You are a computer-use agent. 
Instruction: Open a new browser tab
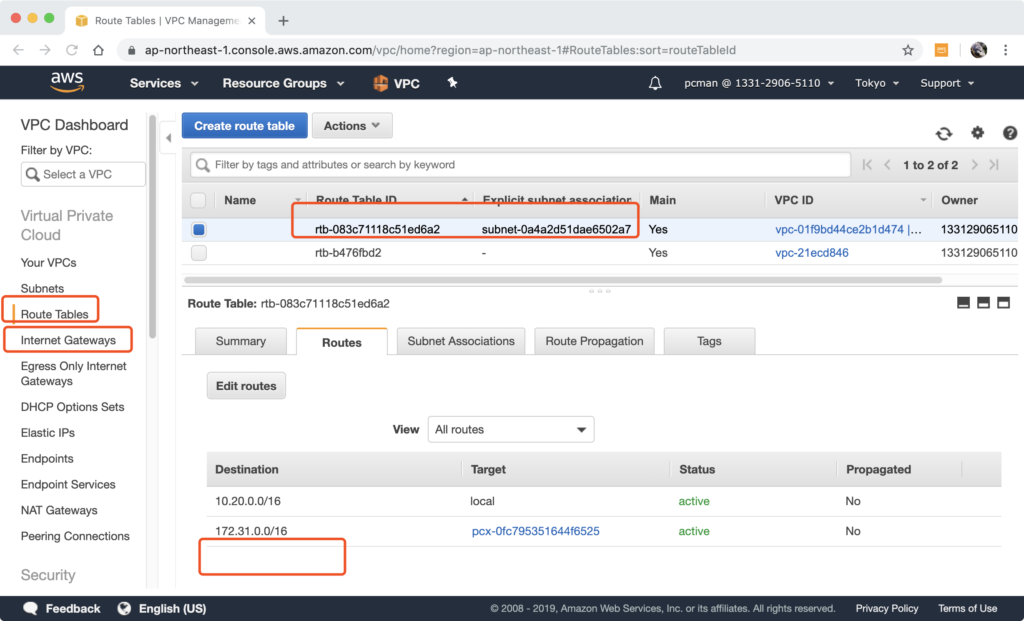[x=283, y=21]
